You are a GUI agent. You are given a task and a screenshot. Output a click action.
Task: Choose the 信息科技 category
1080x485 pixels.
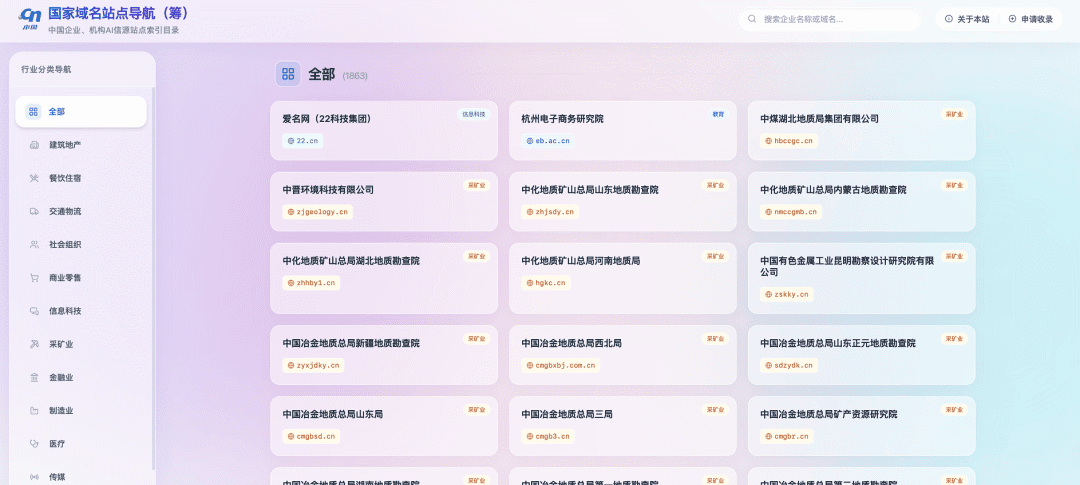tap(81, 311)
